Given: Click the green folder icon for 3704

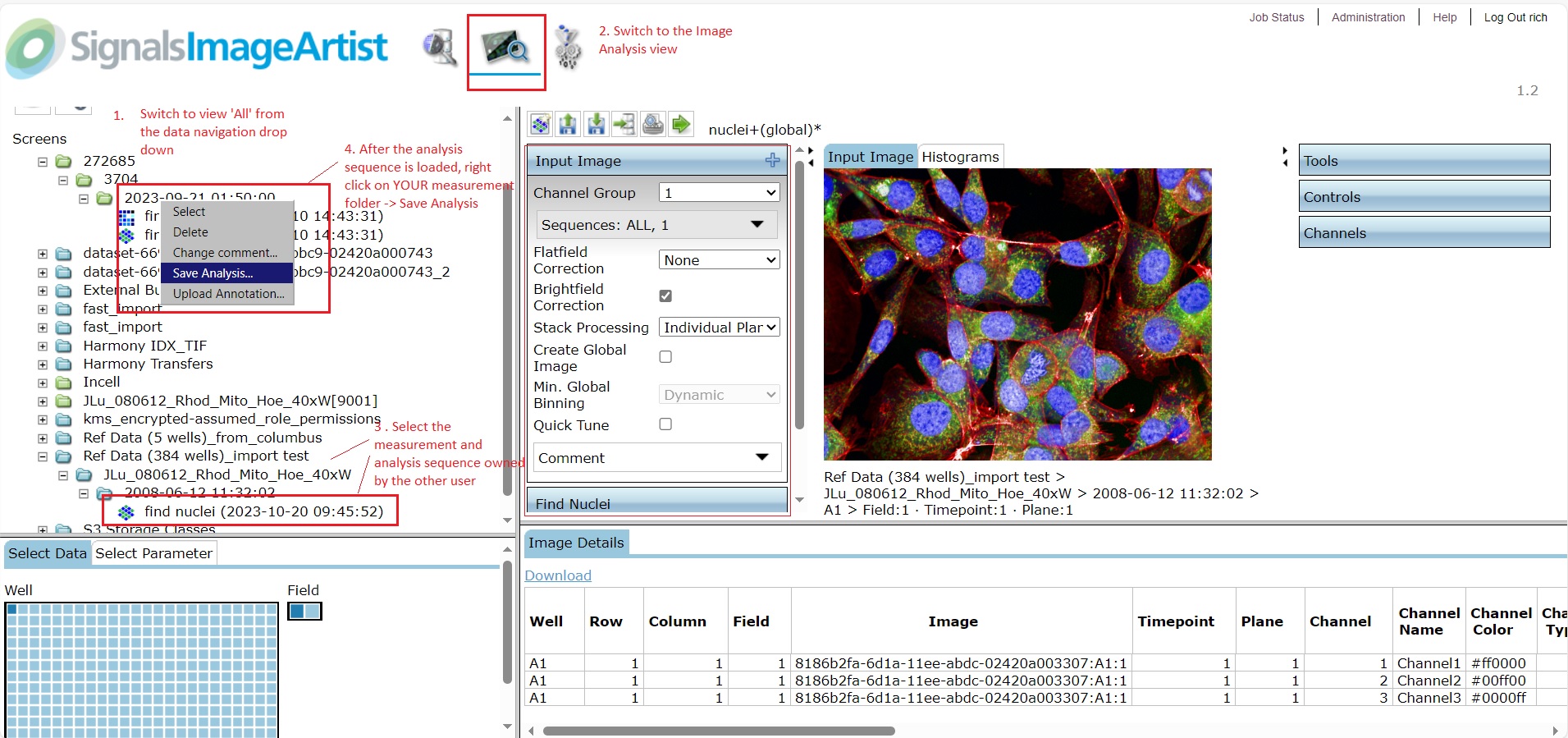Looking at the screenshot, I should click(x=84, y=180).
